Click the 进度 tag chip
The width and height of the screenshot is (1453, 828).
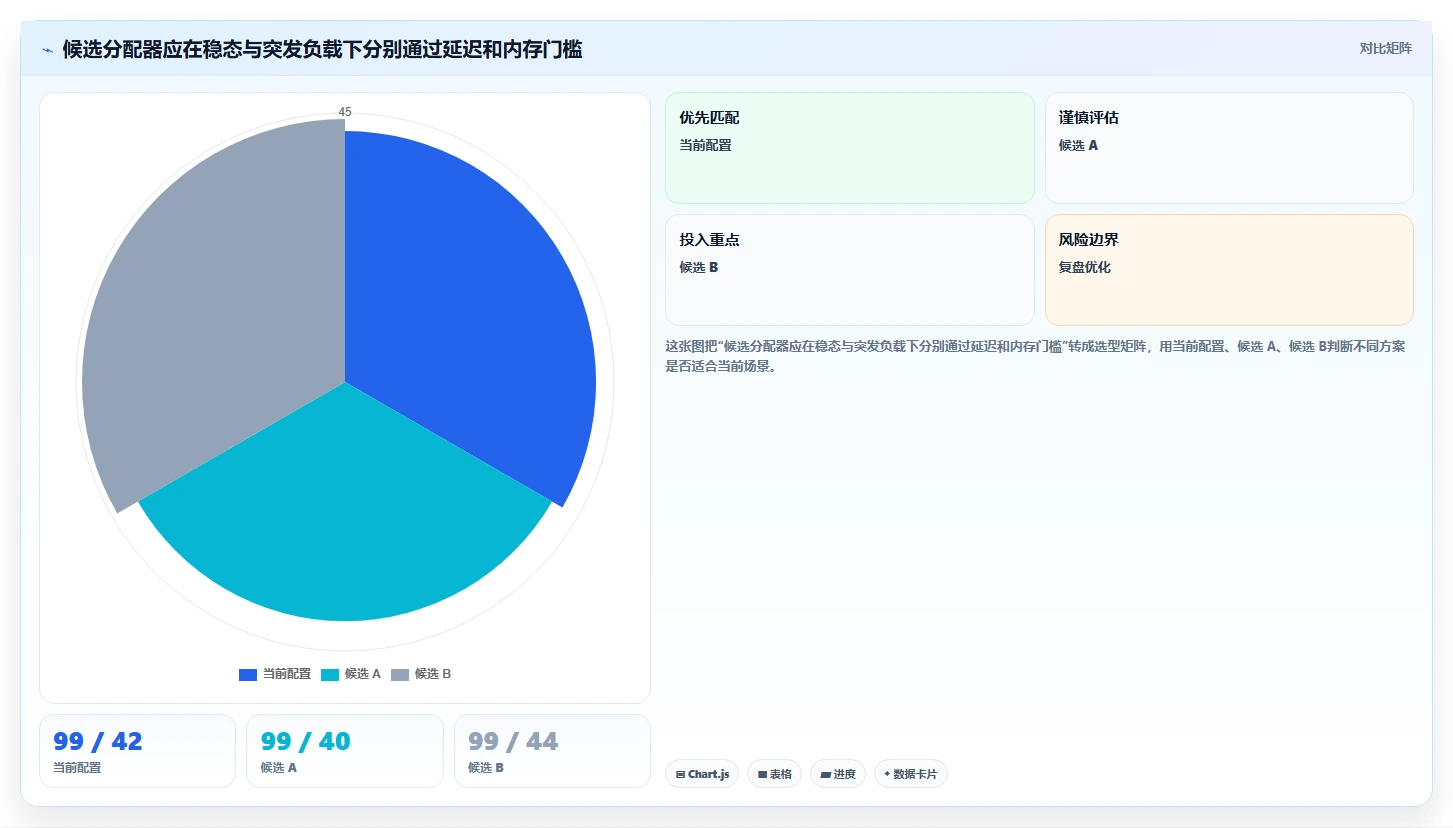838,774
